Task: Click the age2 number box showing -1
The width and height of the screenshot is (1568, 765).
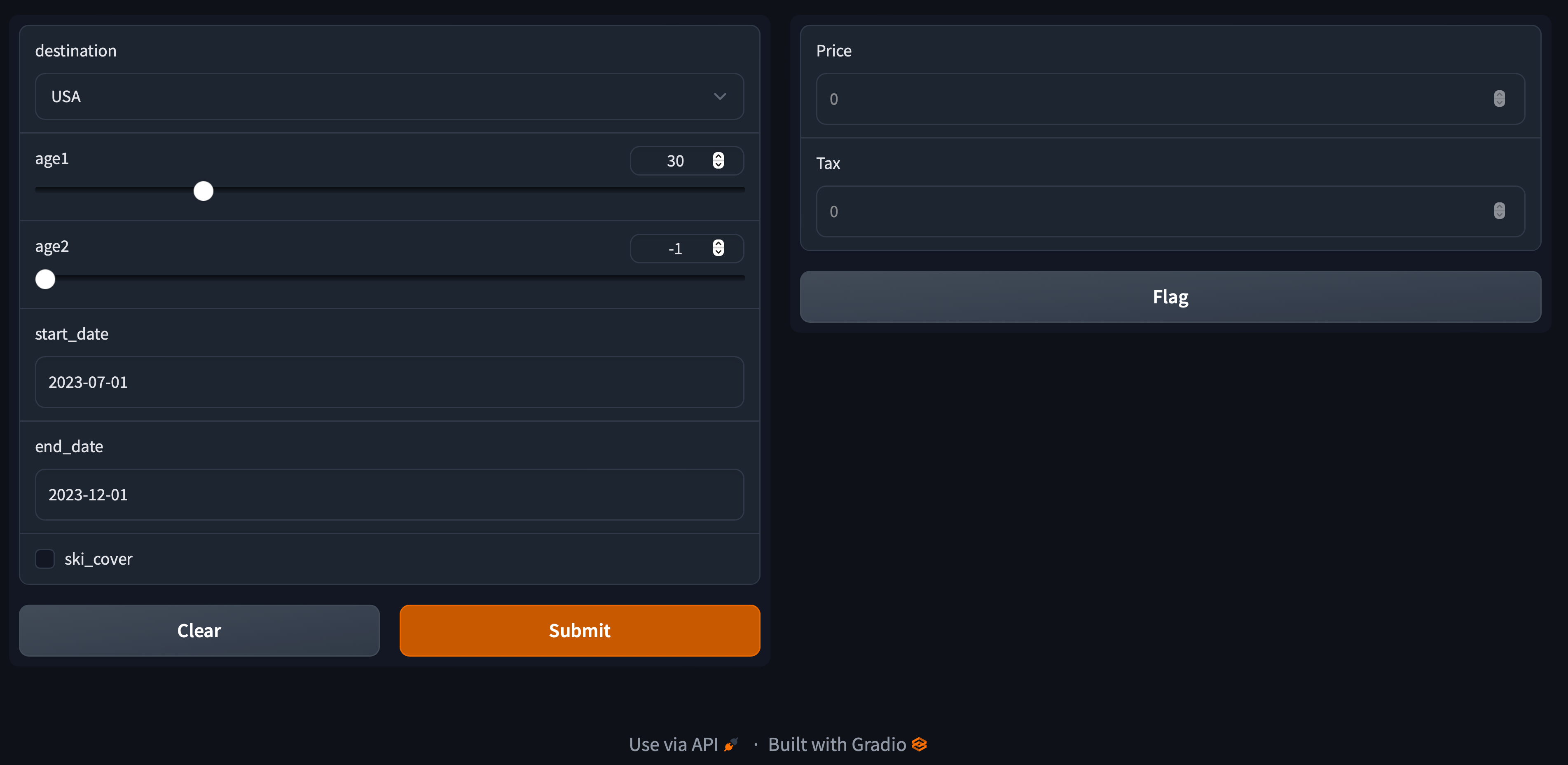Action: [x=687, y=249]
